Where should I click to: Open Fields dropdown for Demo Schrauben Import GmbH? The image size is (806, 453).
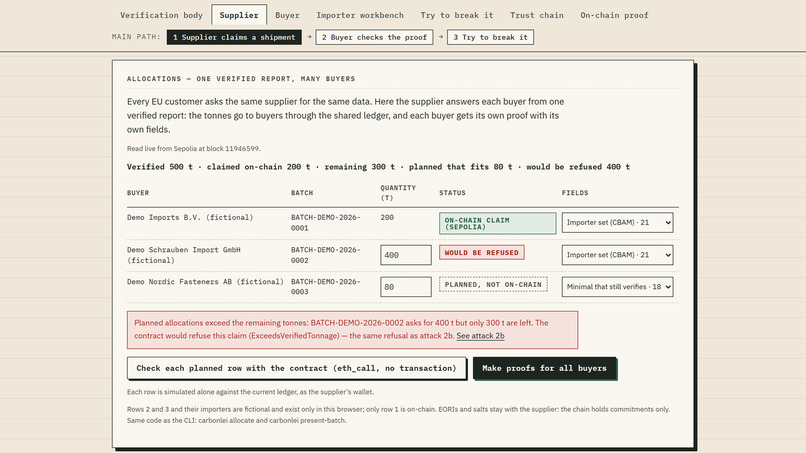pyautogui.click(x=617, y=255)
